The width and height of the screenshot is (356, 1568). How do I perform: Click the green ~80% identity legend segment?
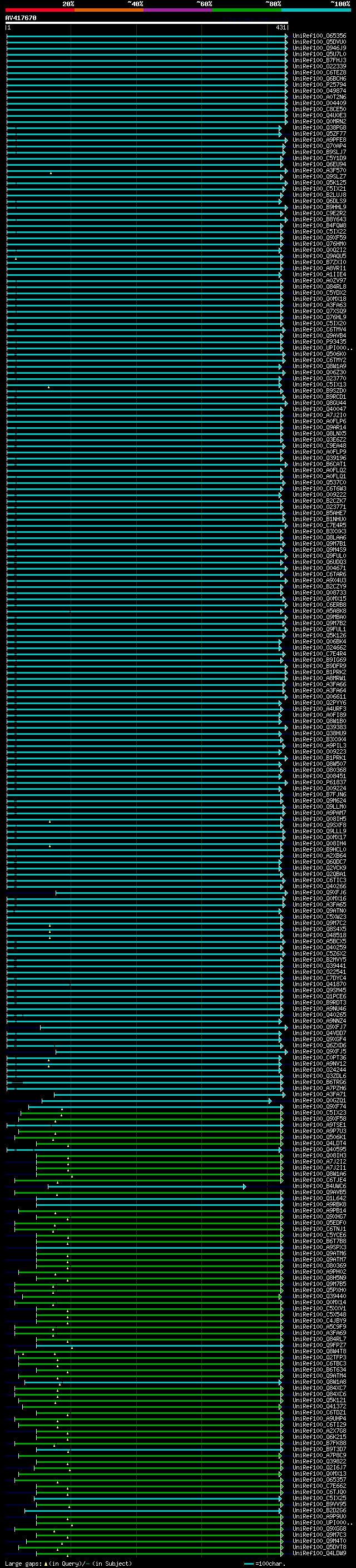247,10
